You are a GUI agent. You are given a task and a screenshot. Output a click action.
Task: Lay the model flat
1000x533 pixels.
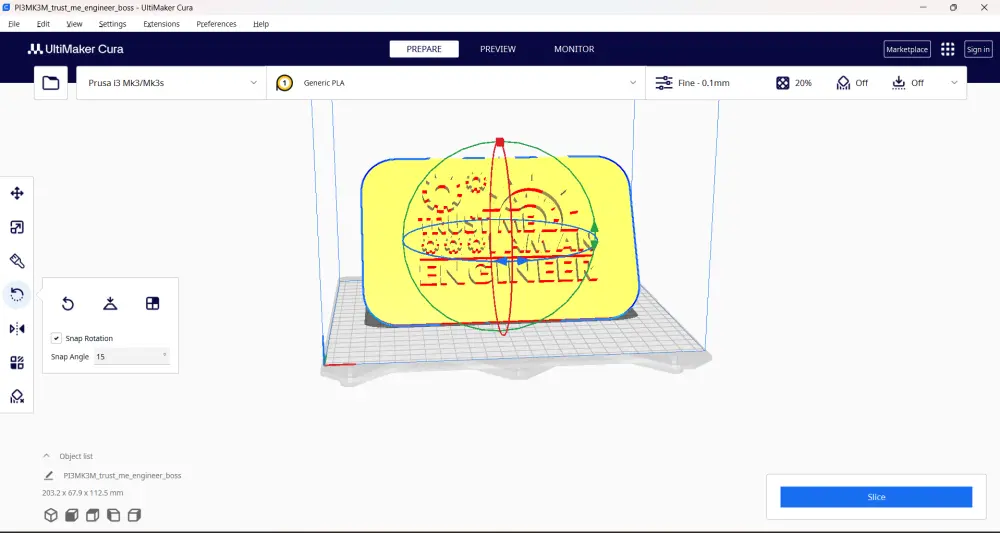click(x=110, y=303)
